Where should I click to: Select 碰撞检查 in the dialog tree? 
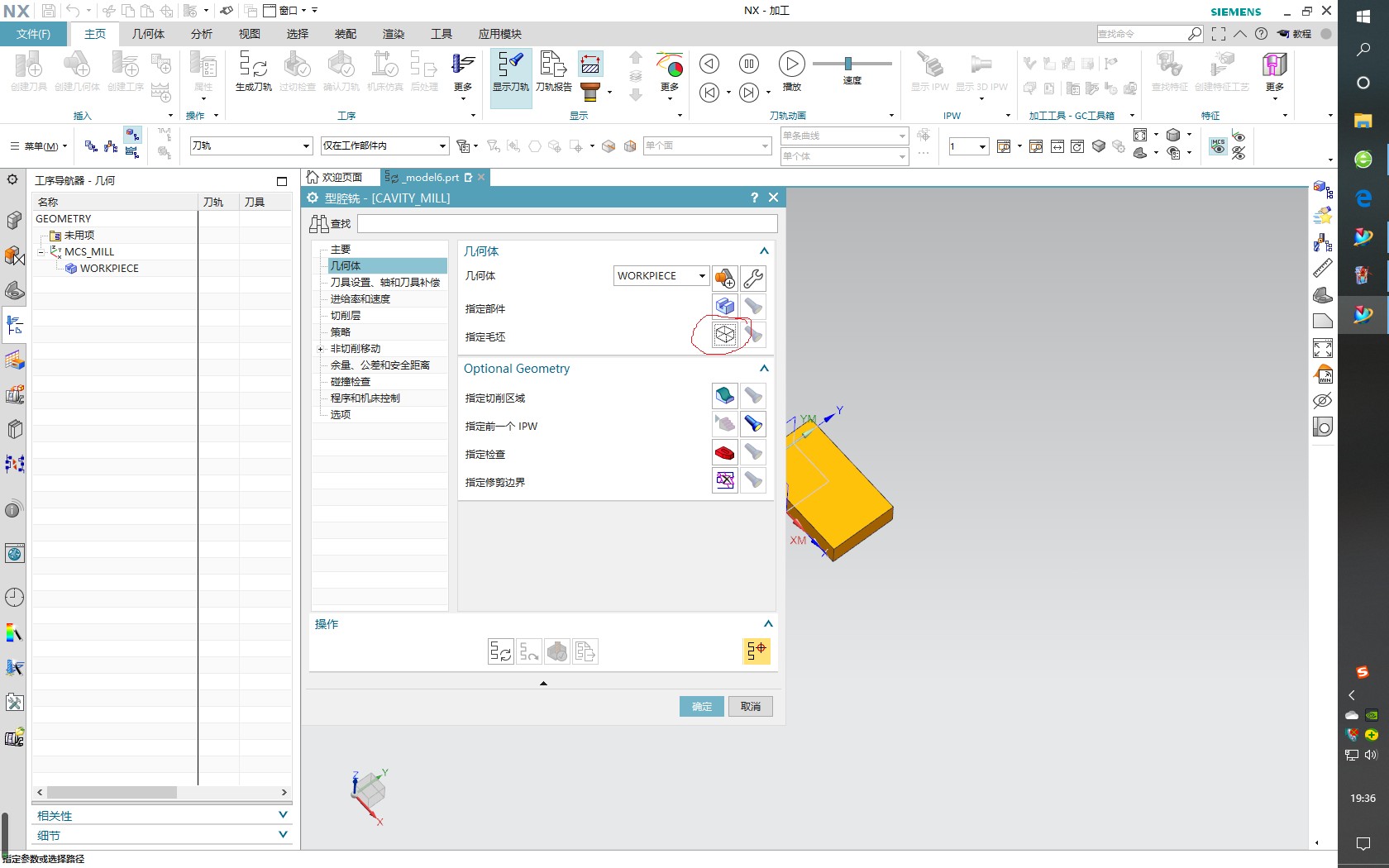point(351,382)
